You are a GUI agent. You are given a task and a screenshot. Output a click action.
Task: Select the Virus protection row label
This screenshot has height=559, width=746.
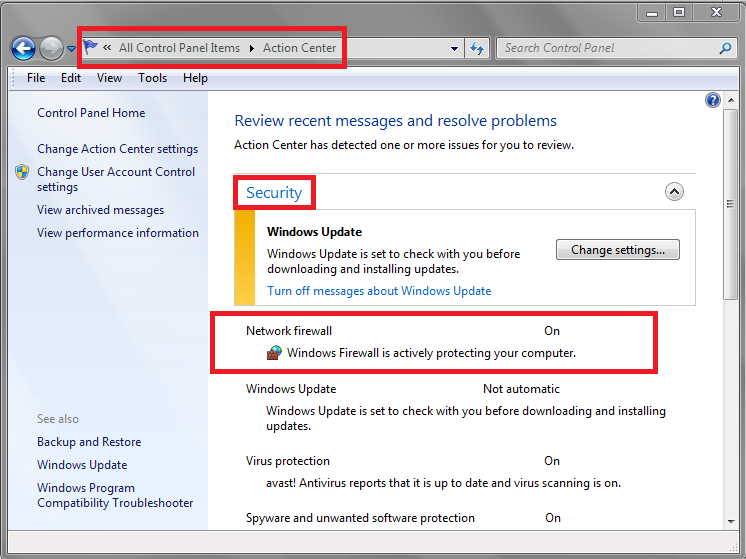tap(288, 461)
